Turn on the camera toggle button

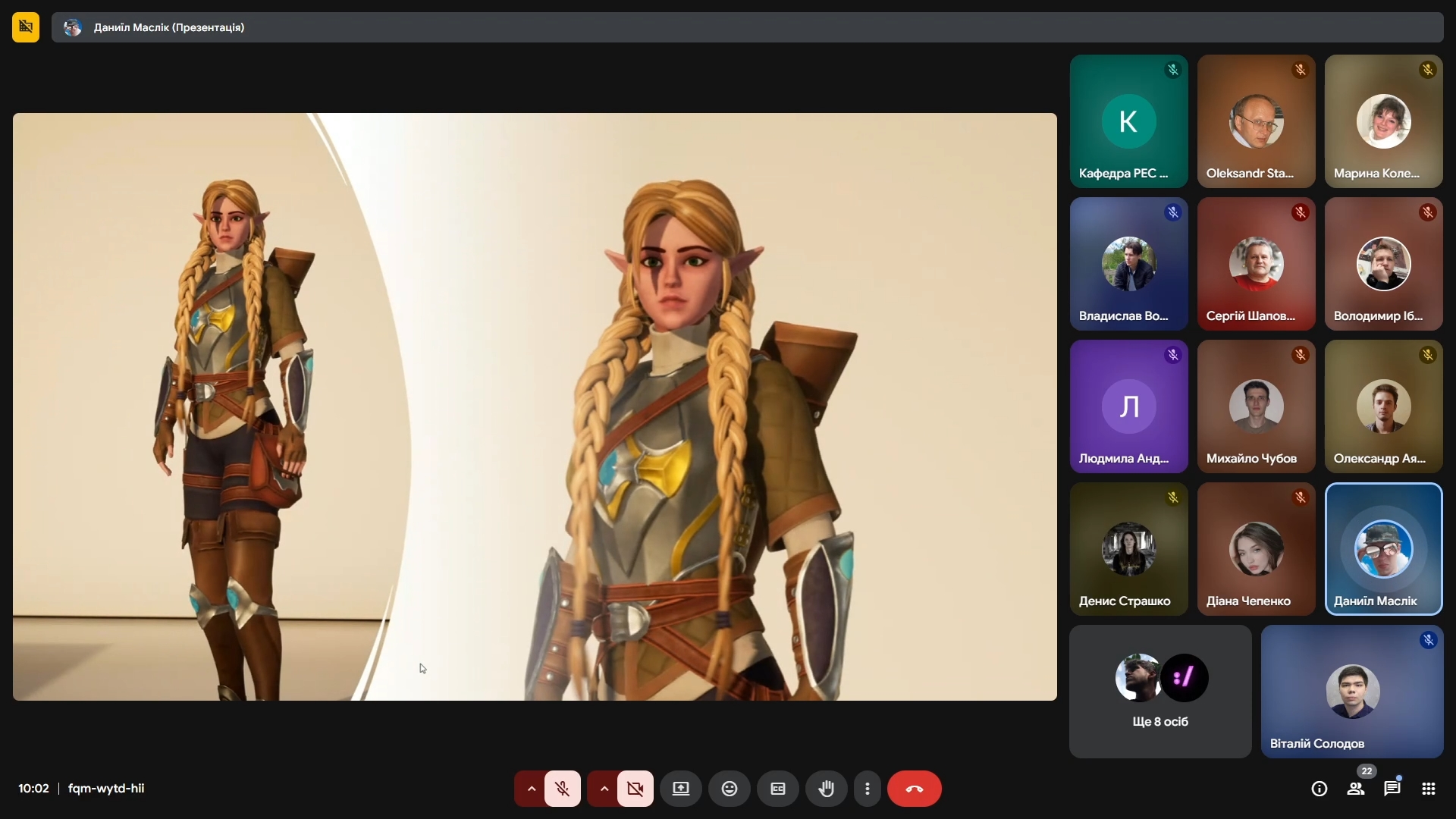pos(635,789)
